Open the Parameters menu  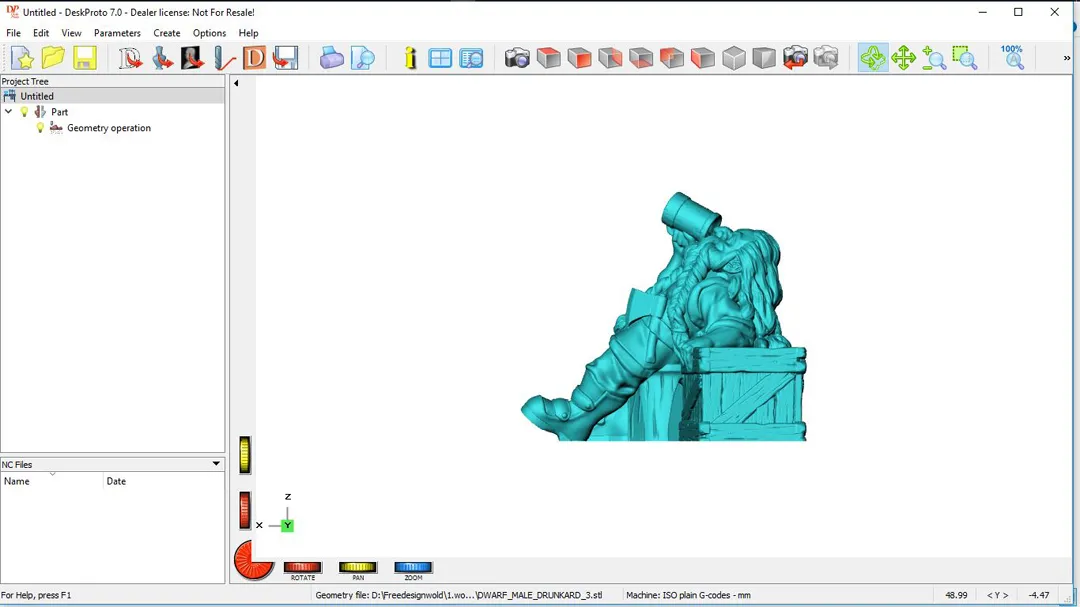tap(117, 33)
